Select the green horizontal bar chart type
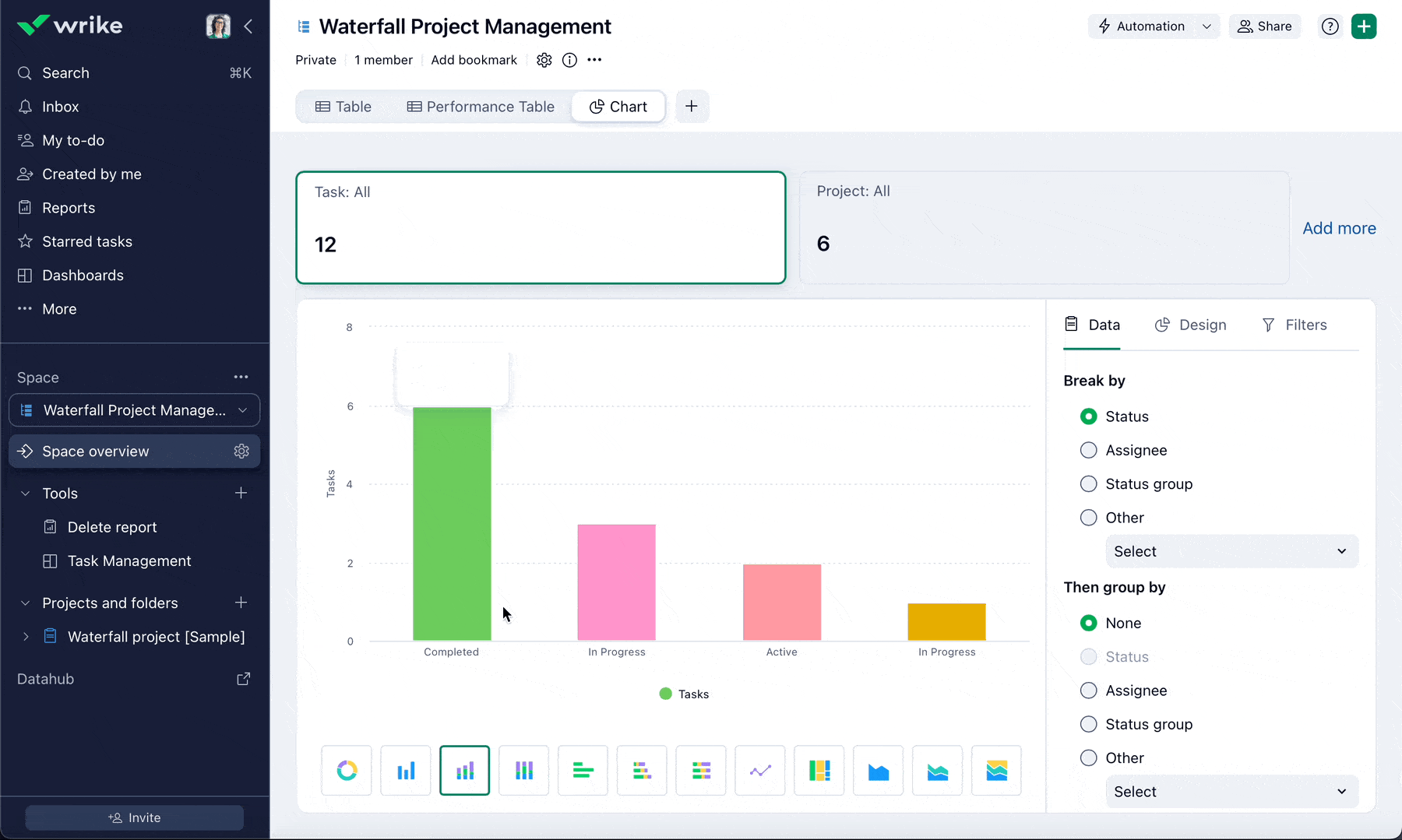1402x840 pixels. coord(583,771)
